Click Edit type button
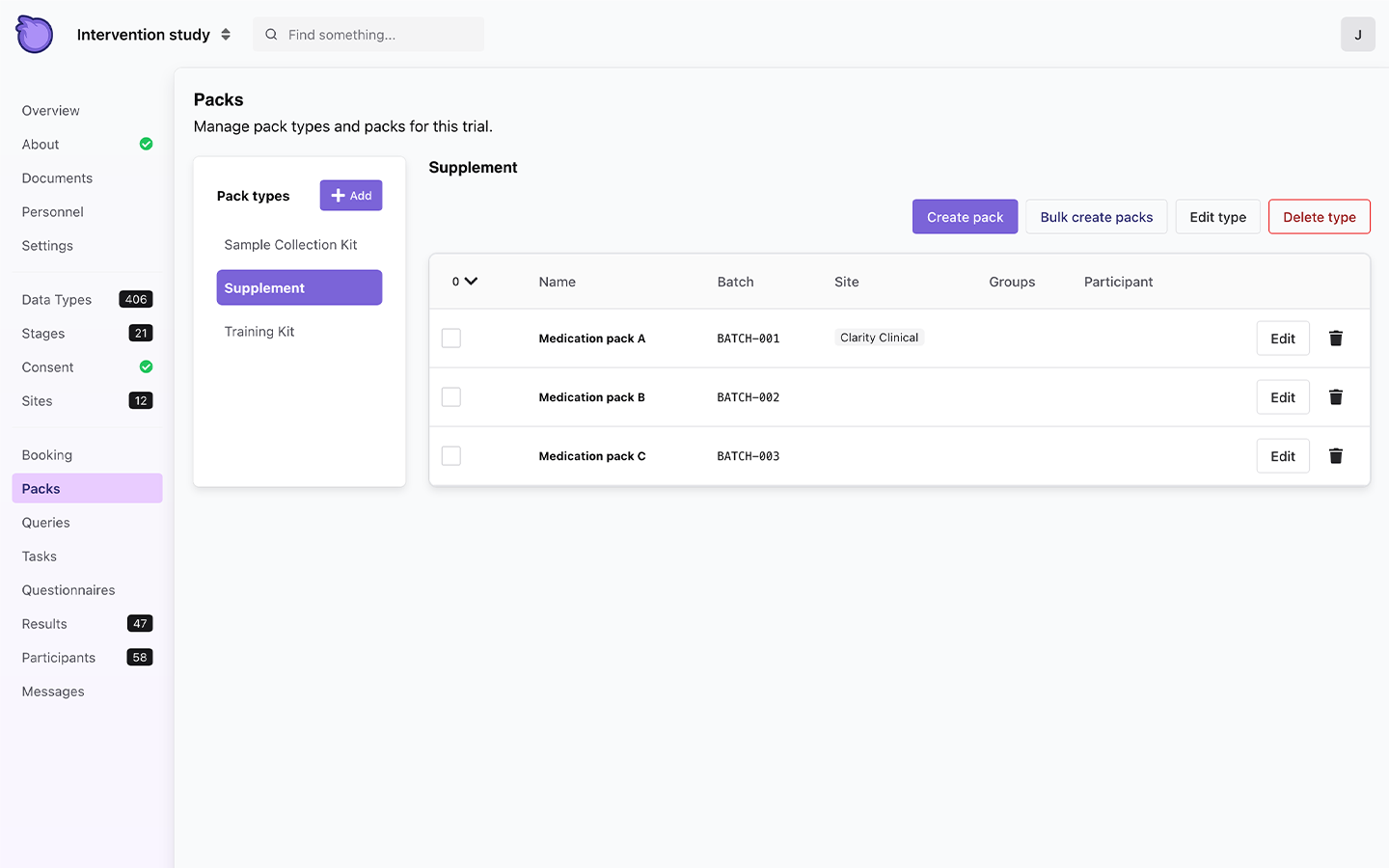 [x=1217, y=216]
